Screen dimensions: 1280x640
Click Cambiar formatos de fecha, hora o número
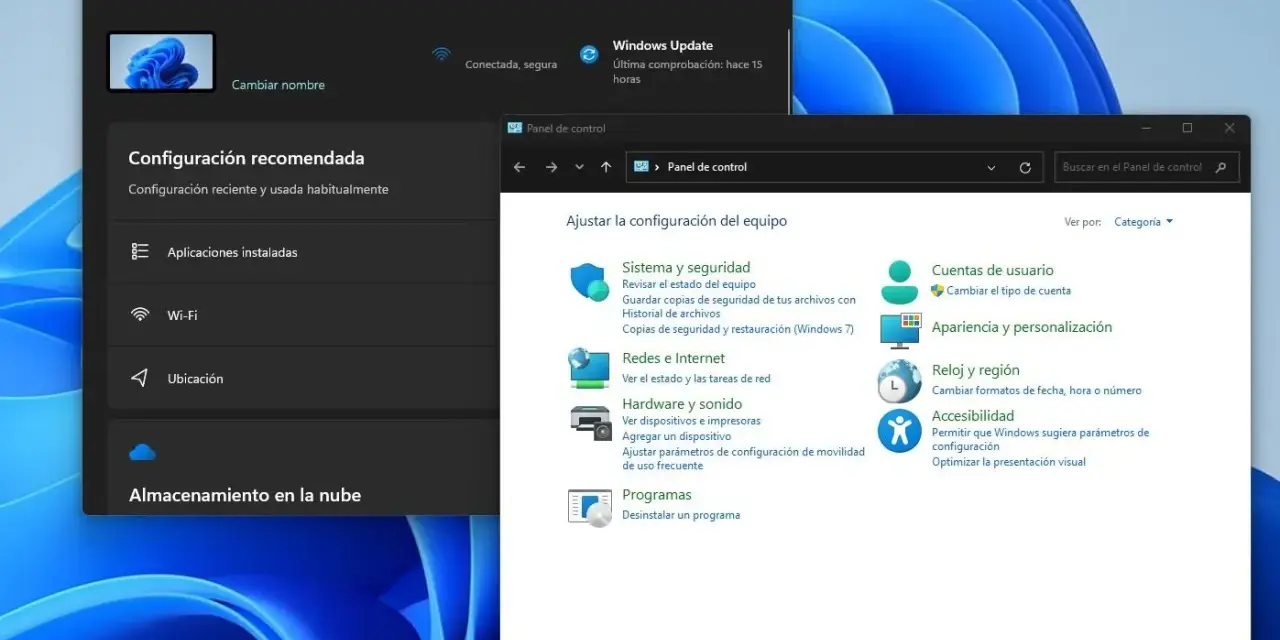point(1037,391)
